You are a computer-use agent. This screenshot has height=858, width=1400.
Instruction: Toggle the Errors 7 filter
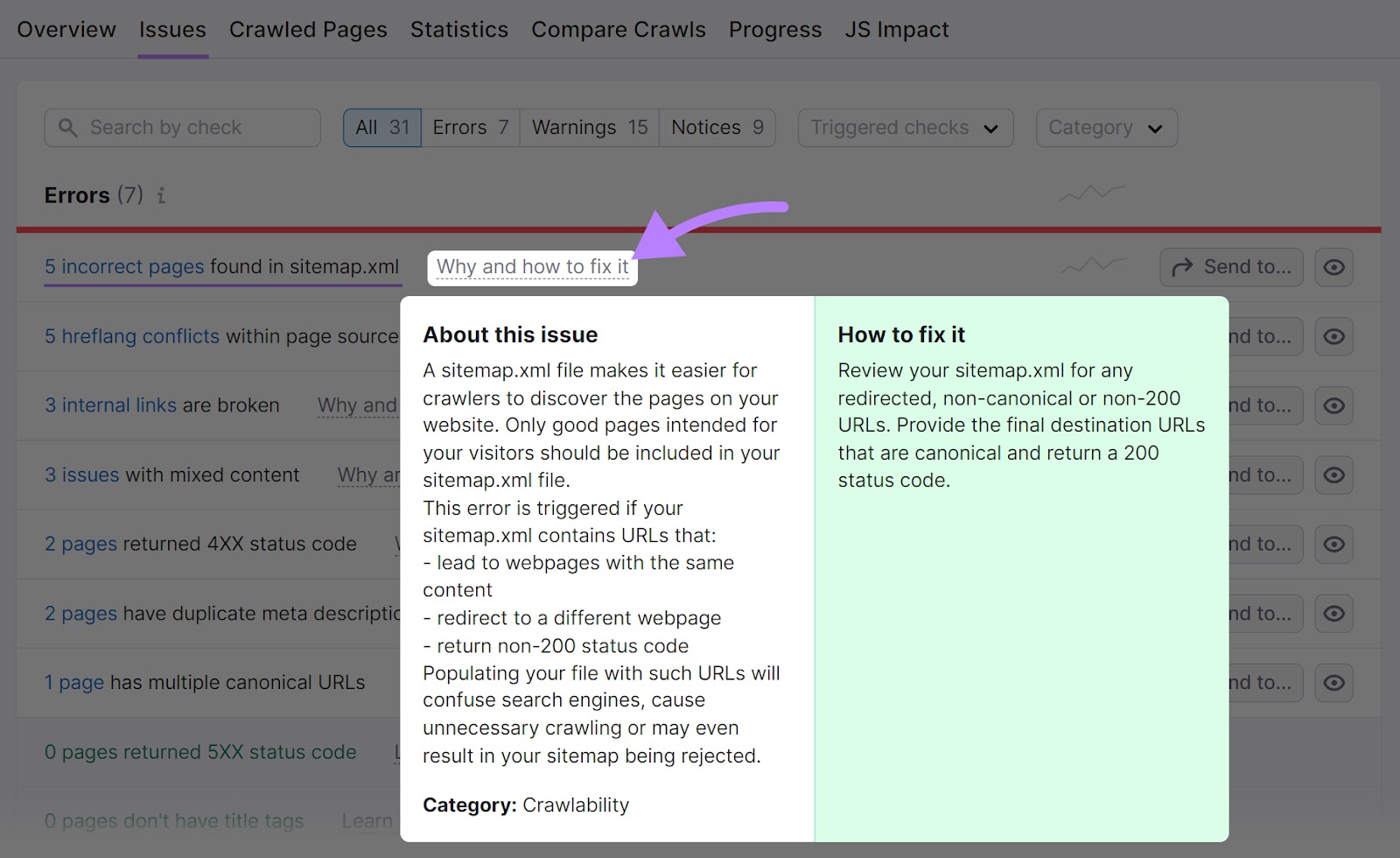click(x=470, y=127)
